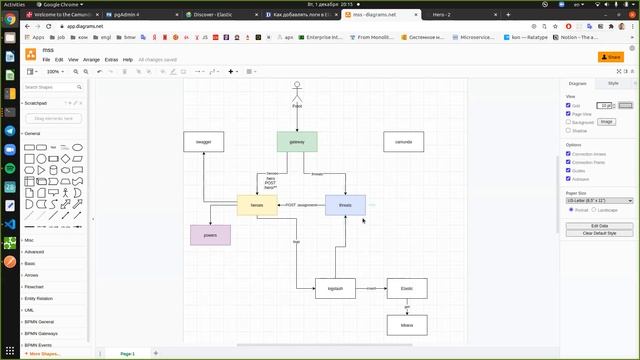This screenshot has width=640, height=360.
Task: Click the Delete trash toolbar icon
Action: (x=124, y=71)
